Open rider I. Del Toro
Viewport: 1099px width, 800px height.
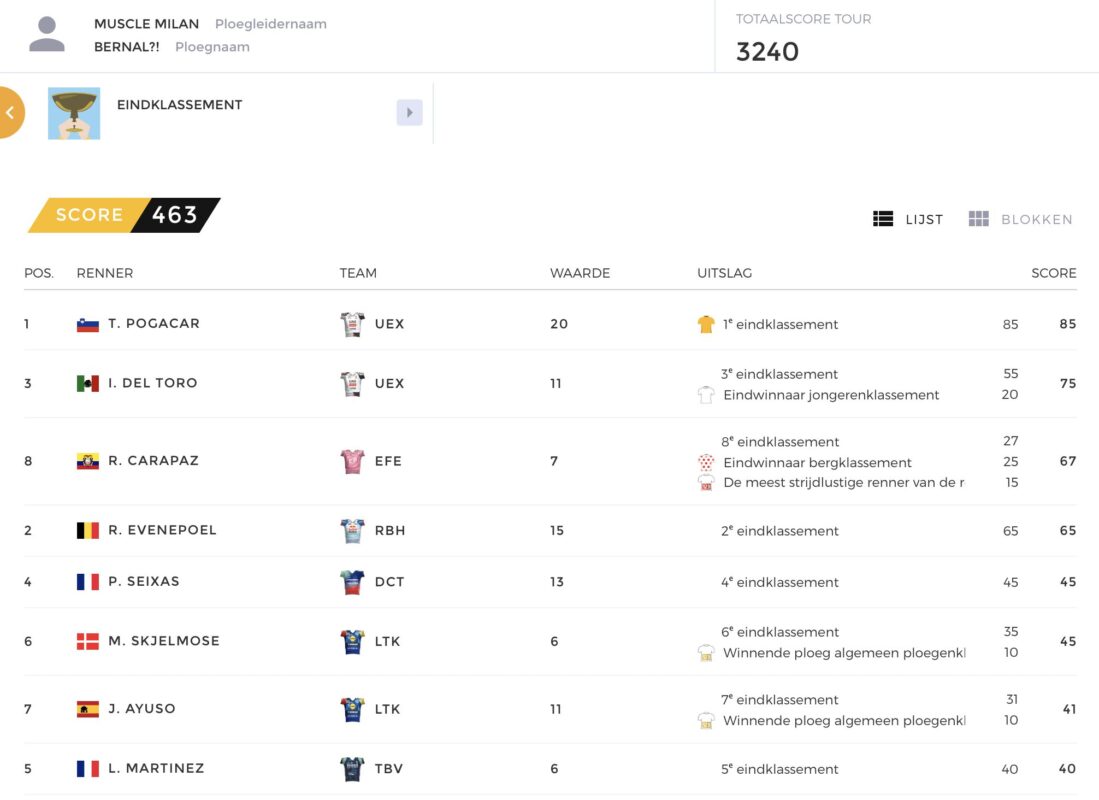point(153,383)
